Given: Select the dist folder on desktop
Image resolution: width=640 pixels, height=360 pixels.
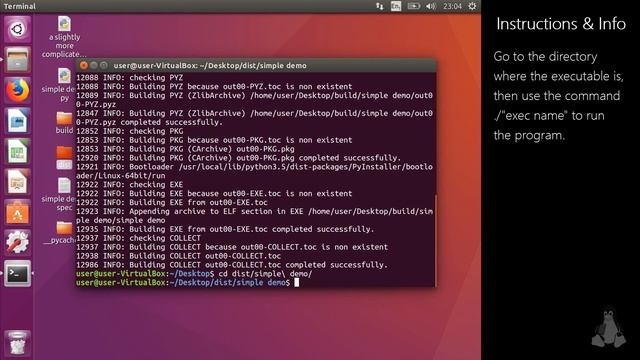Looking at the screenshot, I should coord(64,157).
